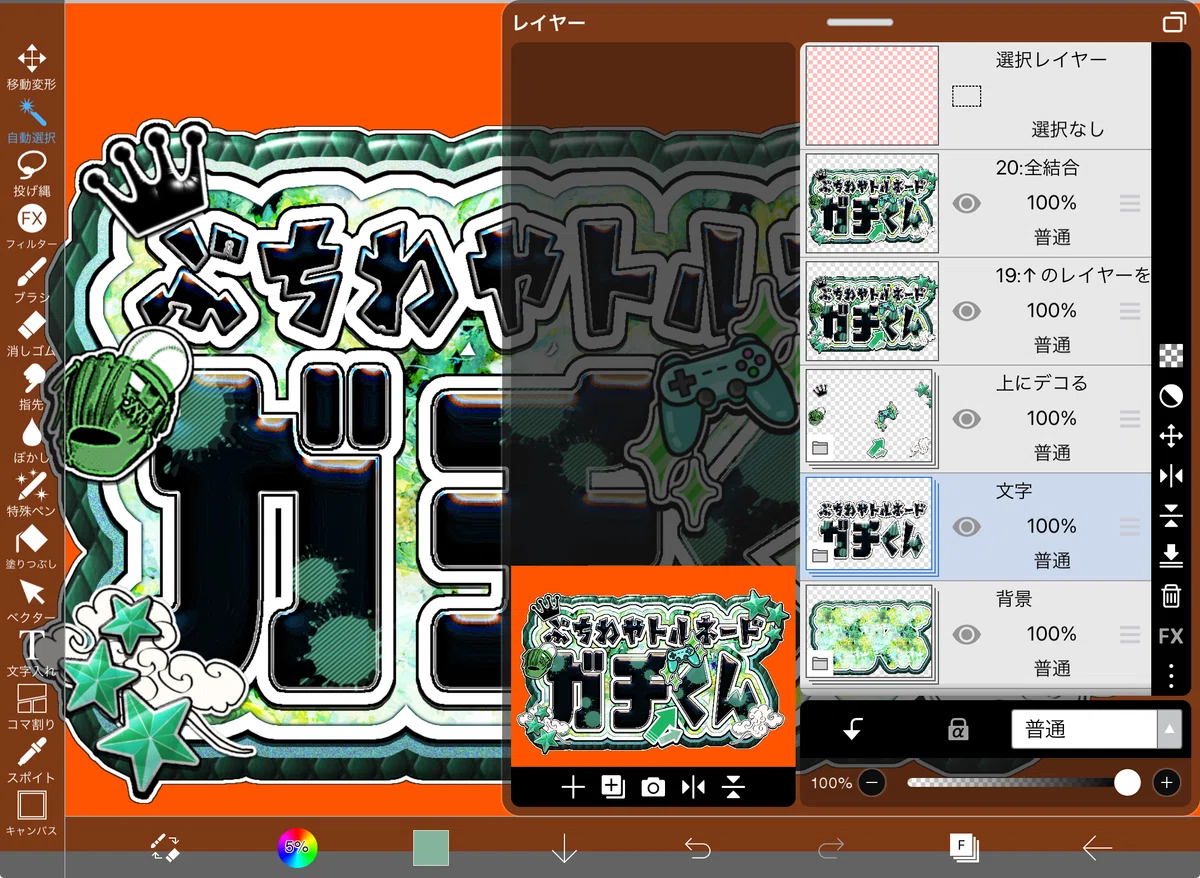Viewport: 1200px width, 878px height.
Task: Tap the brush/eraser switch icon
Action: coord(165,848)
